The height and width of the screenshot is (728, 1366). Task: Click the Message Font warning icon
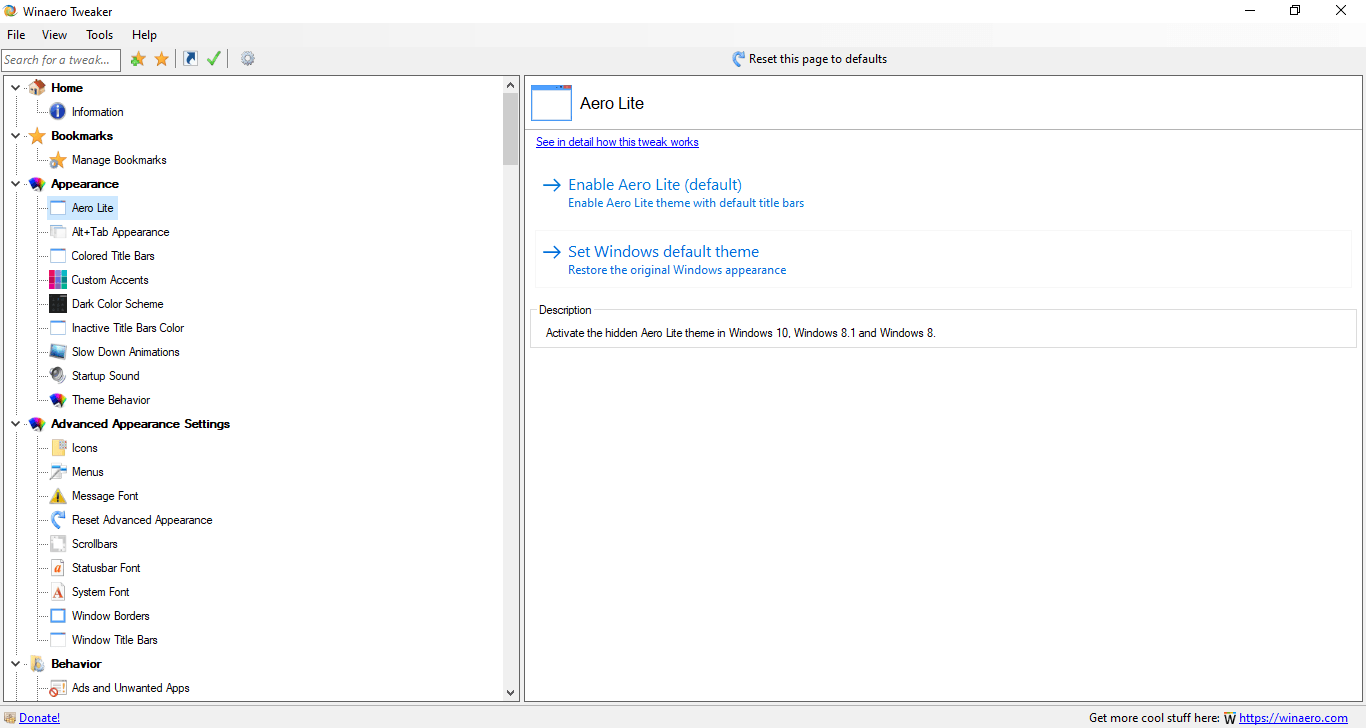click(58, 496)
